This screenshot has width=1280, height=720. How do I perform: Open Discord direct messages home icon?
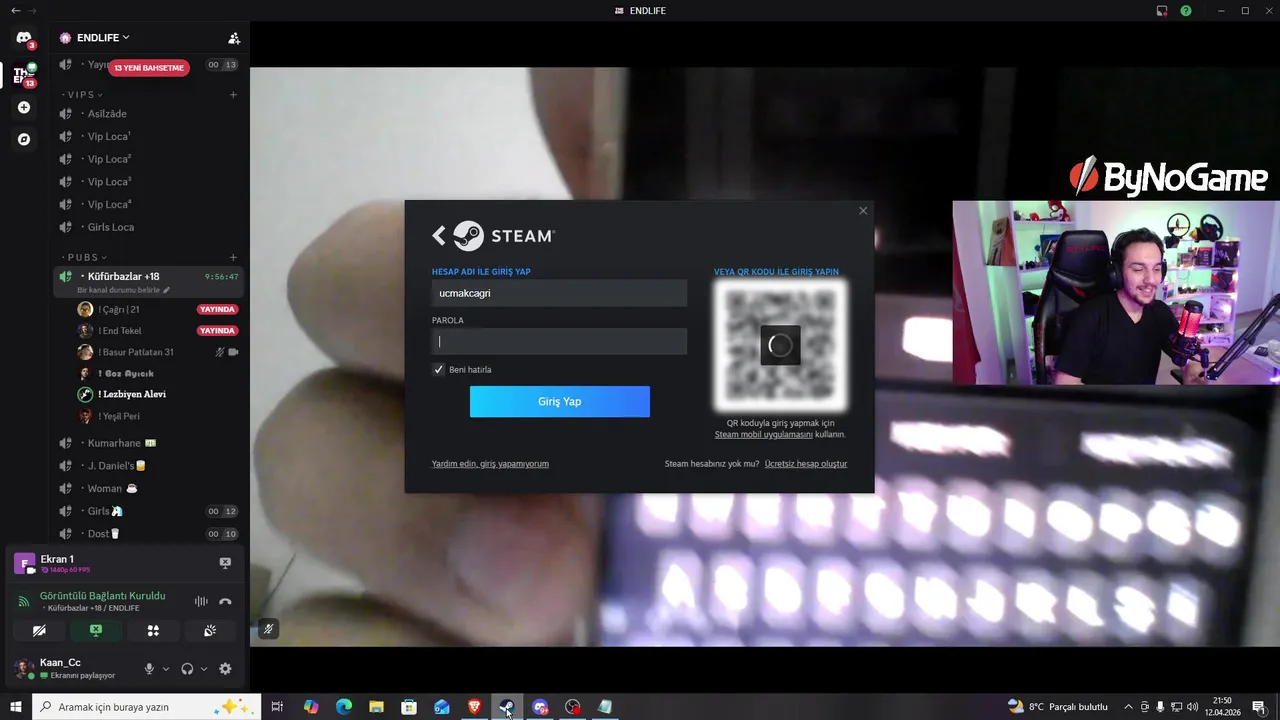click(x=24, y=38)
